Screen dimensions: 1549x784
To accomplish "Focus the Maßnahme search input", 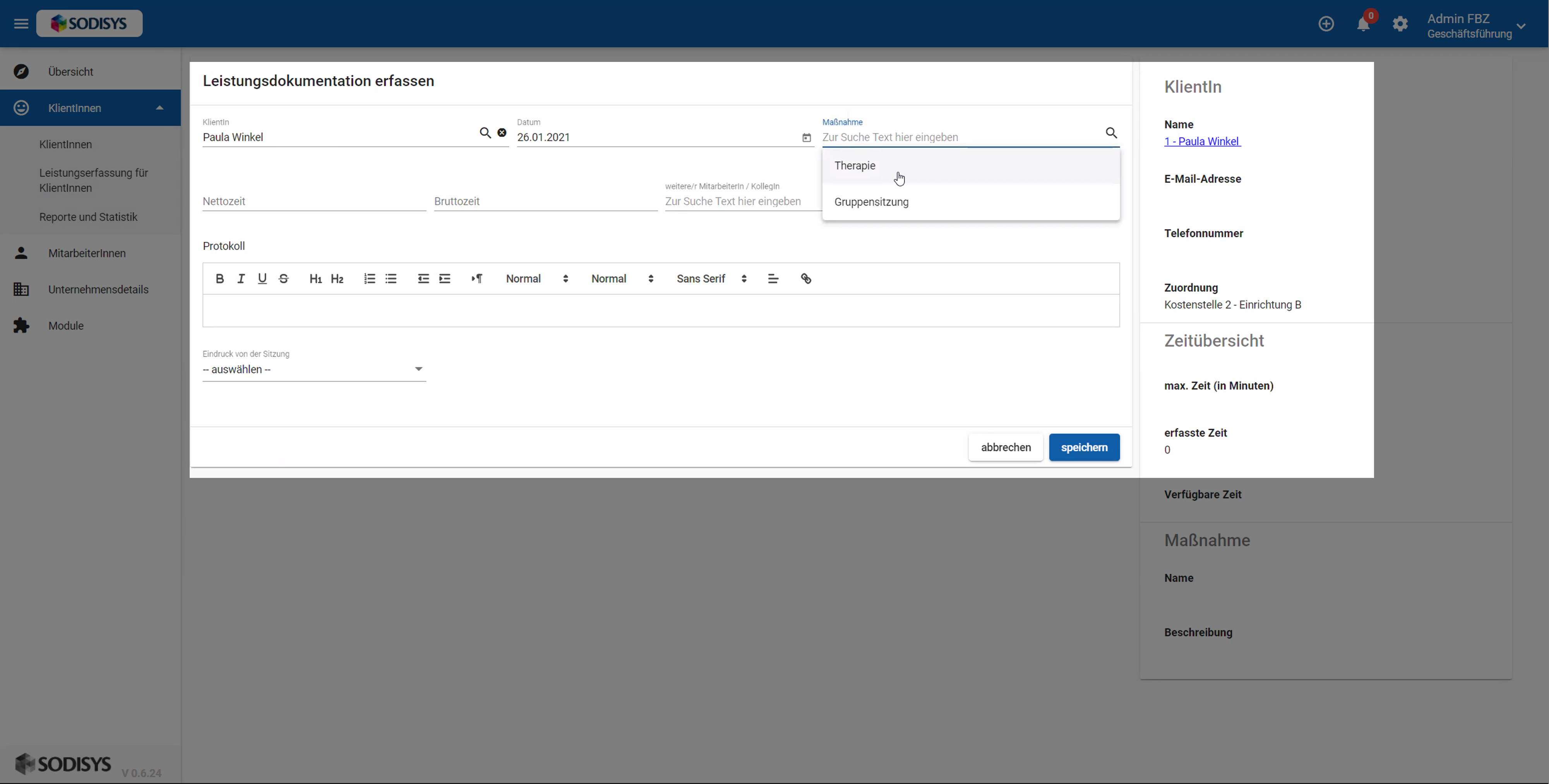I will coord(961,137).
